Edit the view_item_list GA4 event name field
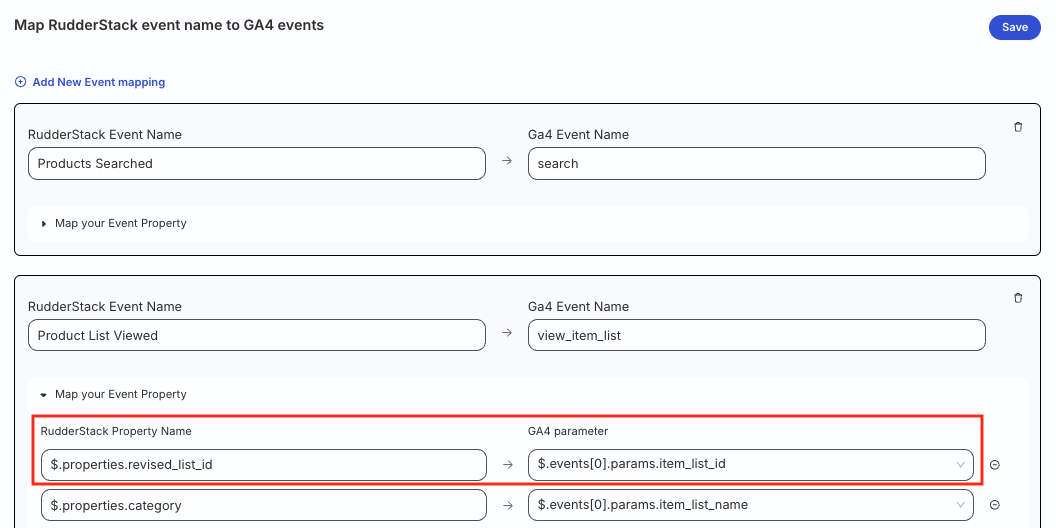Image resolution: width=1056 pixels, height=528 pixels. coord(756,335)
